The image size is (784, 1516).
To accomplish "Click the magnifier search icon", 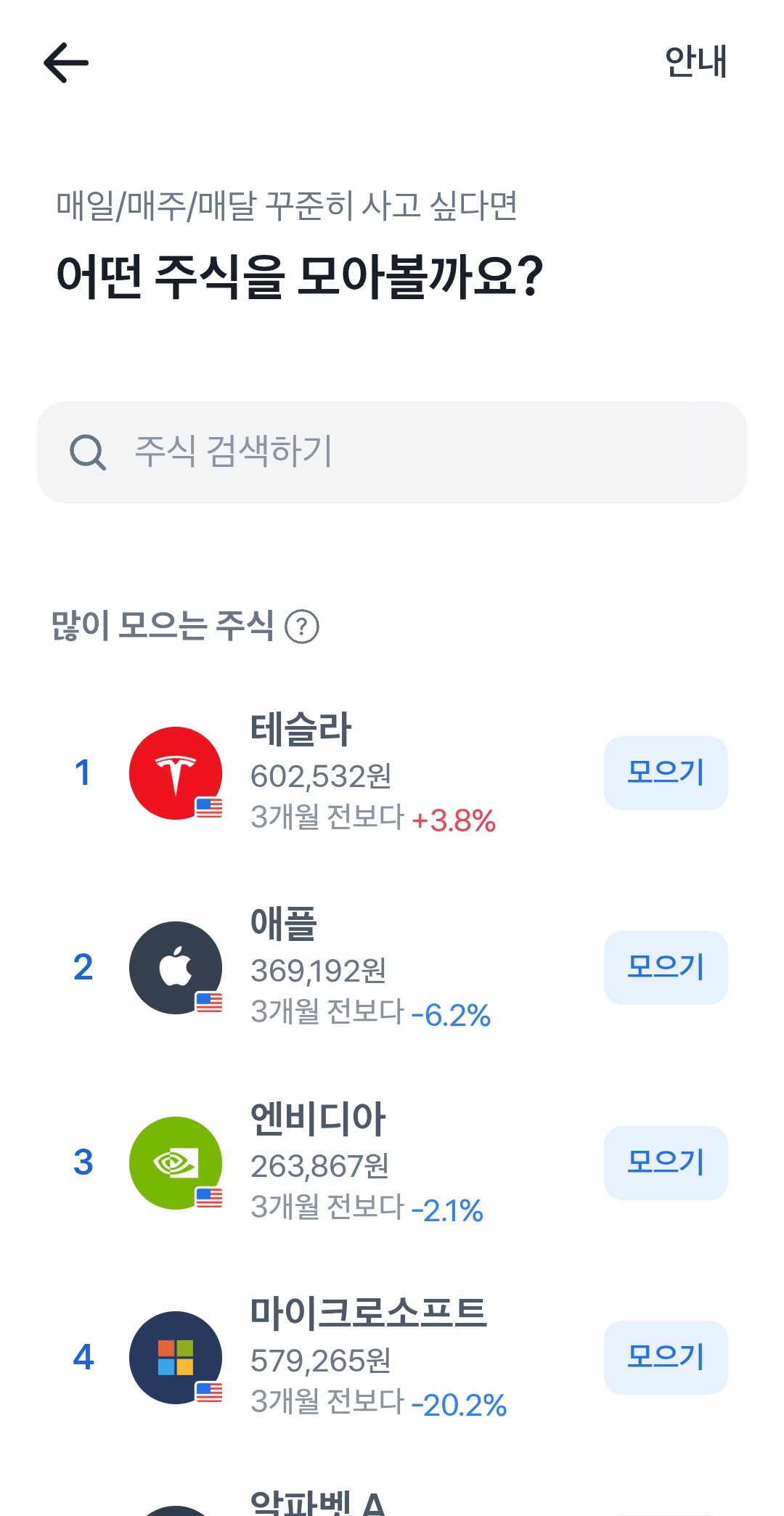I will click(x=88, y=452).
